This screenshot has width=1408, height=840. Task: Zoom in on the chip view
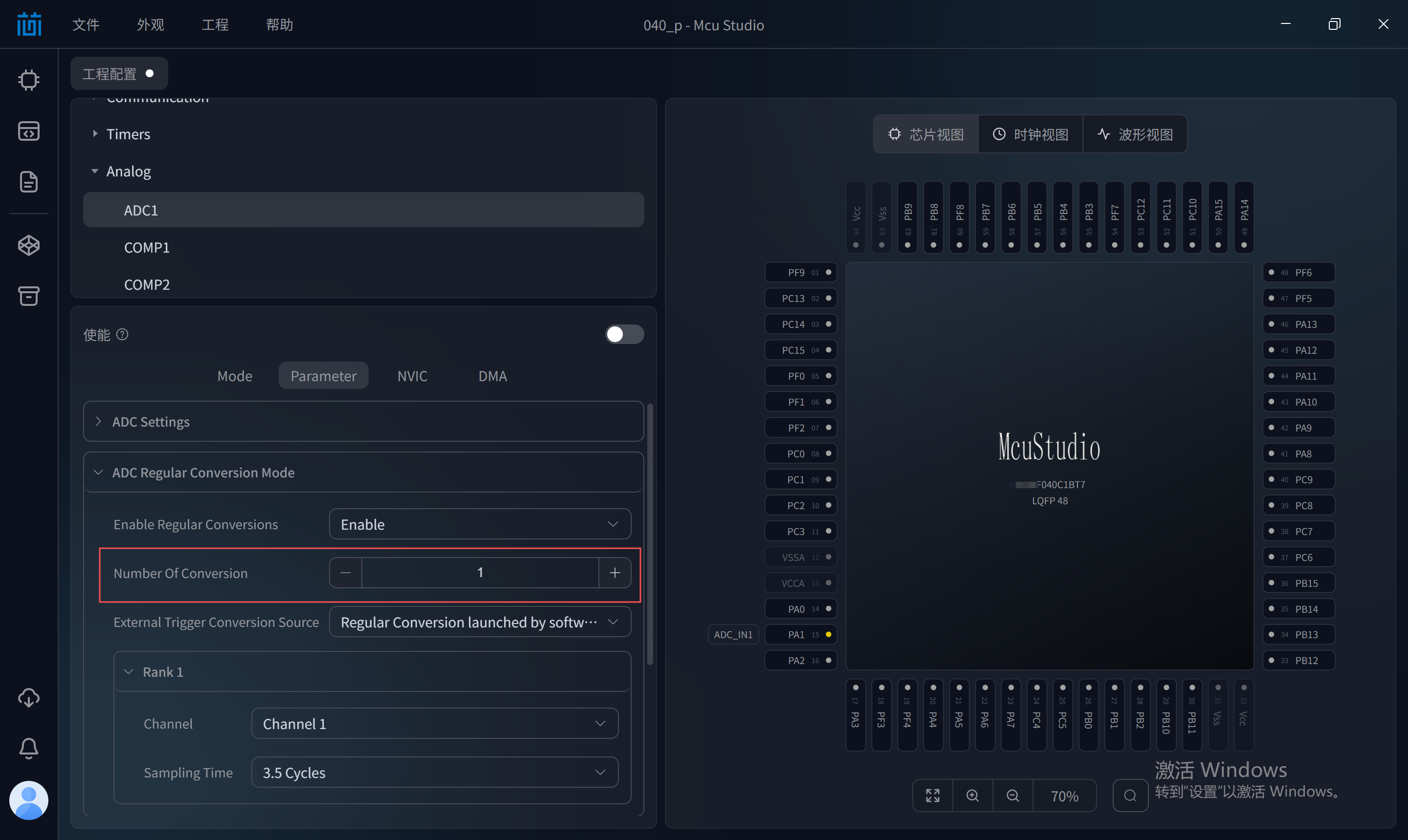click(972, 795)
